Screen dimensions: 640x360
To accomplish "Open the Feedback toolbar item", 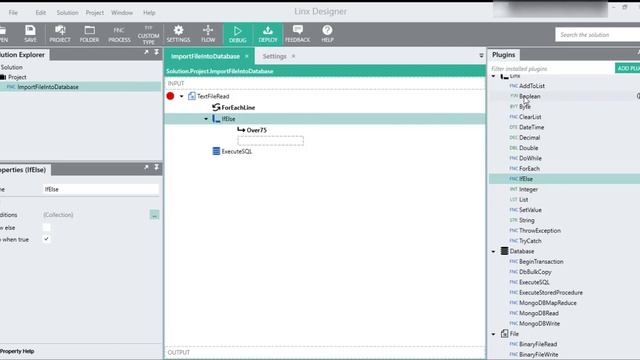I will click(x=298, y=34).
